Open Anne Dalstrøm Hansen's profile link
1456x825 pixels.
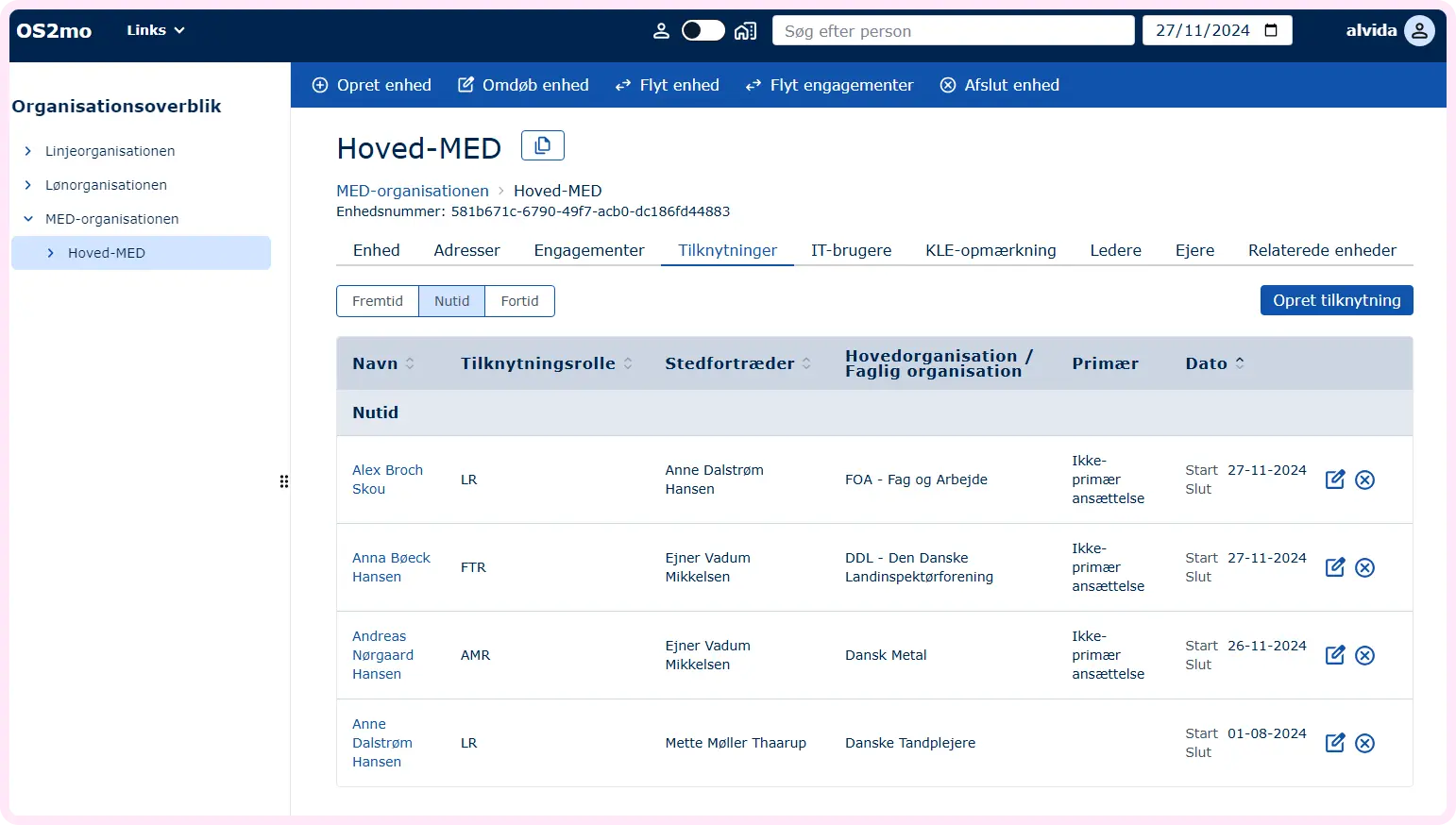point(382,743)
